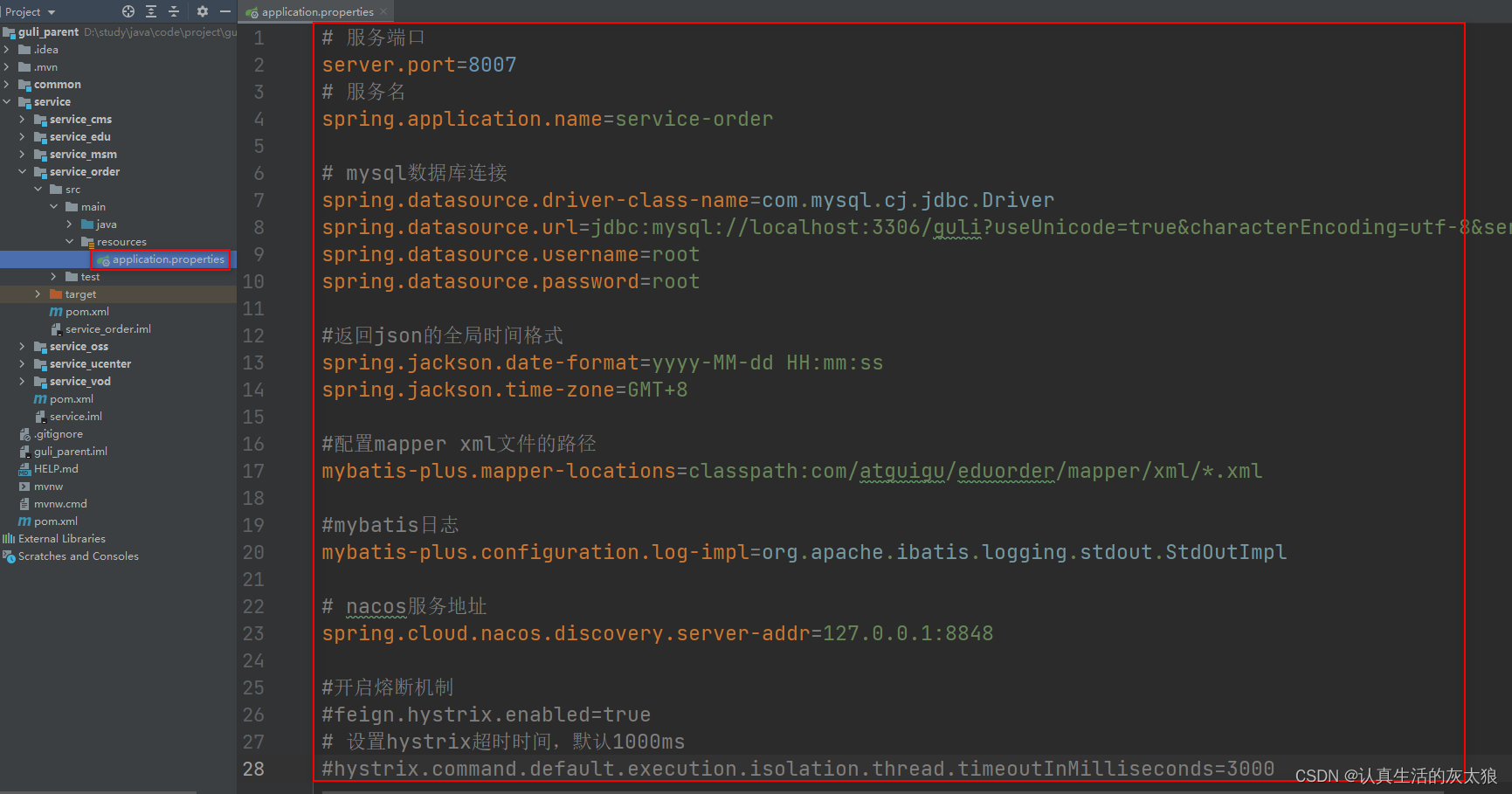Click the Maven icon of service_order pom.xml
Viewport: 1512px width, 794px height.
coord(56,312)
